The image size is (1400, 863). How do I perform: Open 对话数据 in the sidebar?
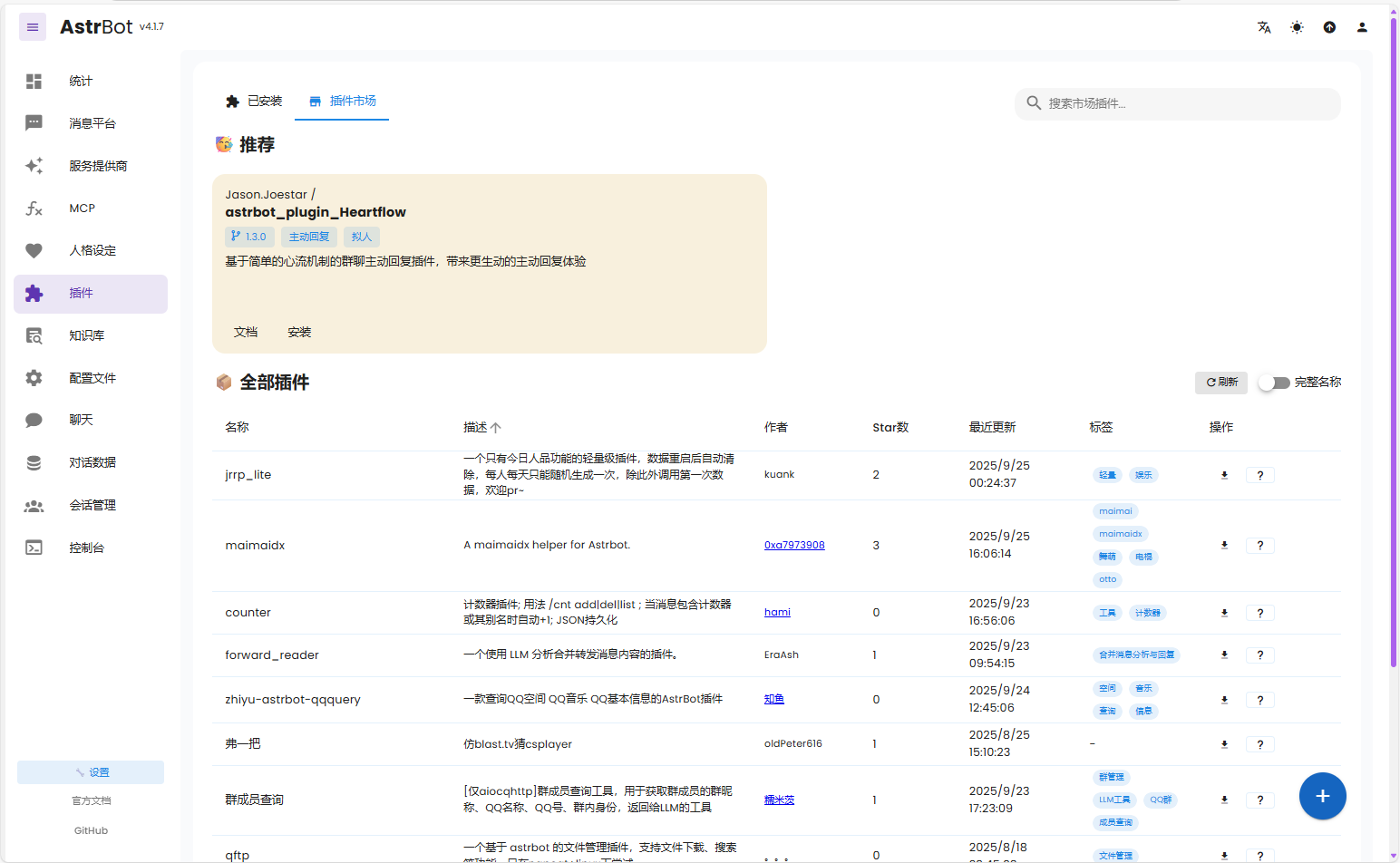91,462
